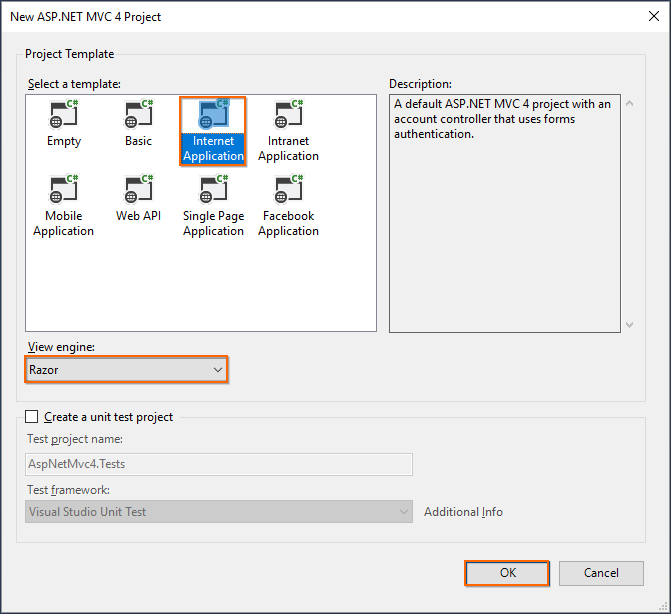Image resolution: width=671 pixels, height=614 pixels.
Task: Click the Cancel button
Action: coord(601,573)
